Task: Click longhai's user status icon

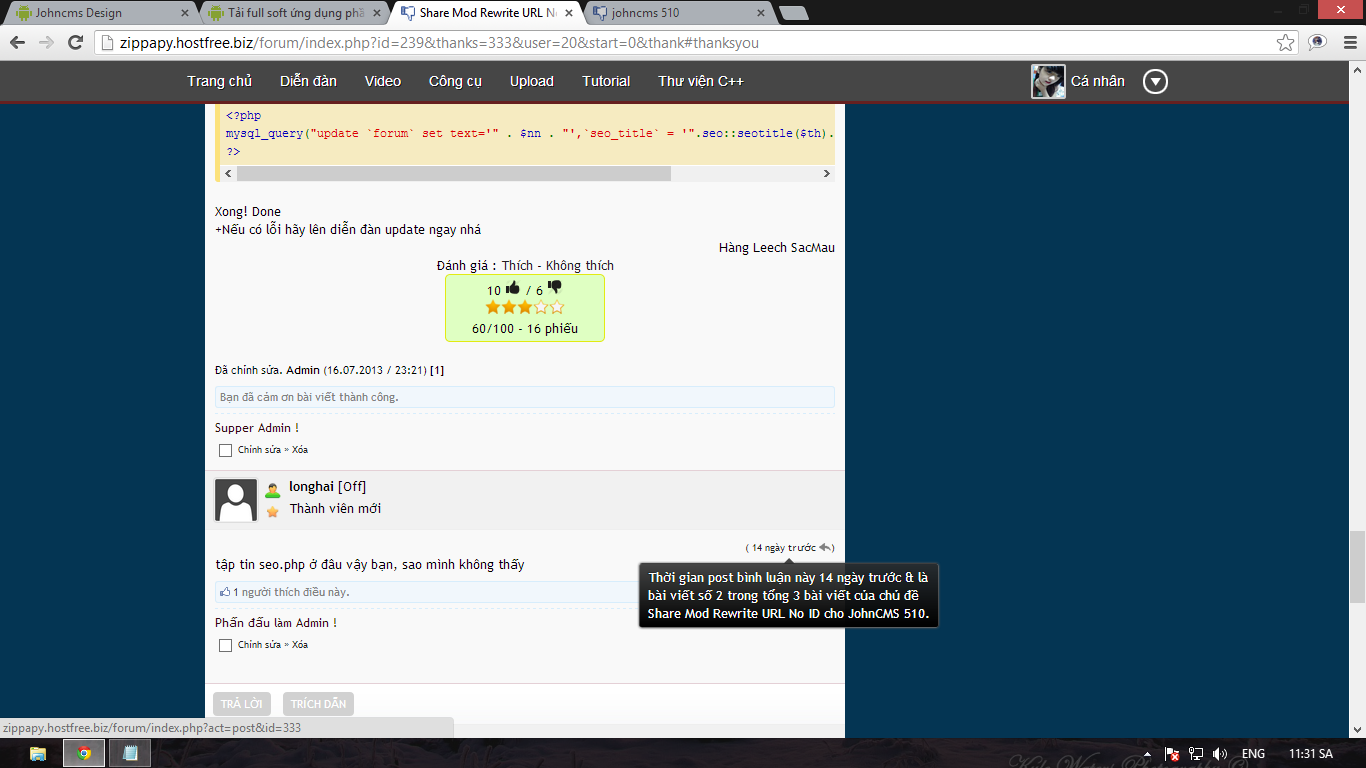Action: click(x=272, y=490)
